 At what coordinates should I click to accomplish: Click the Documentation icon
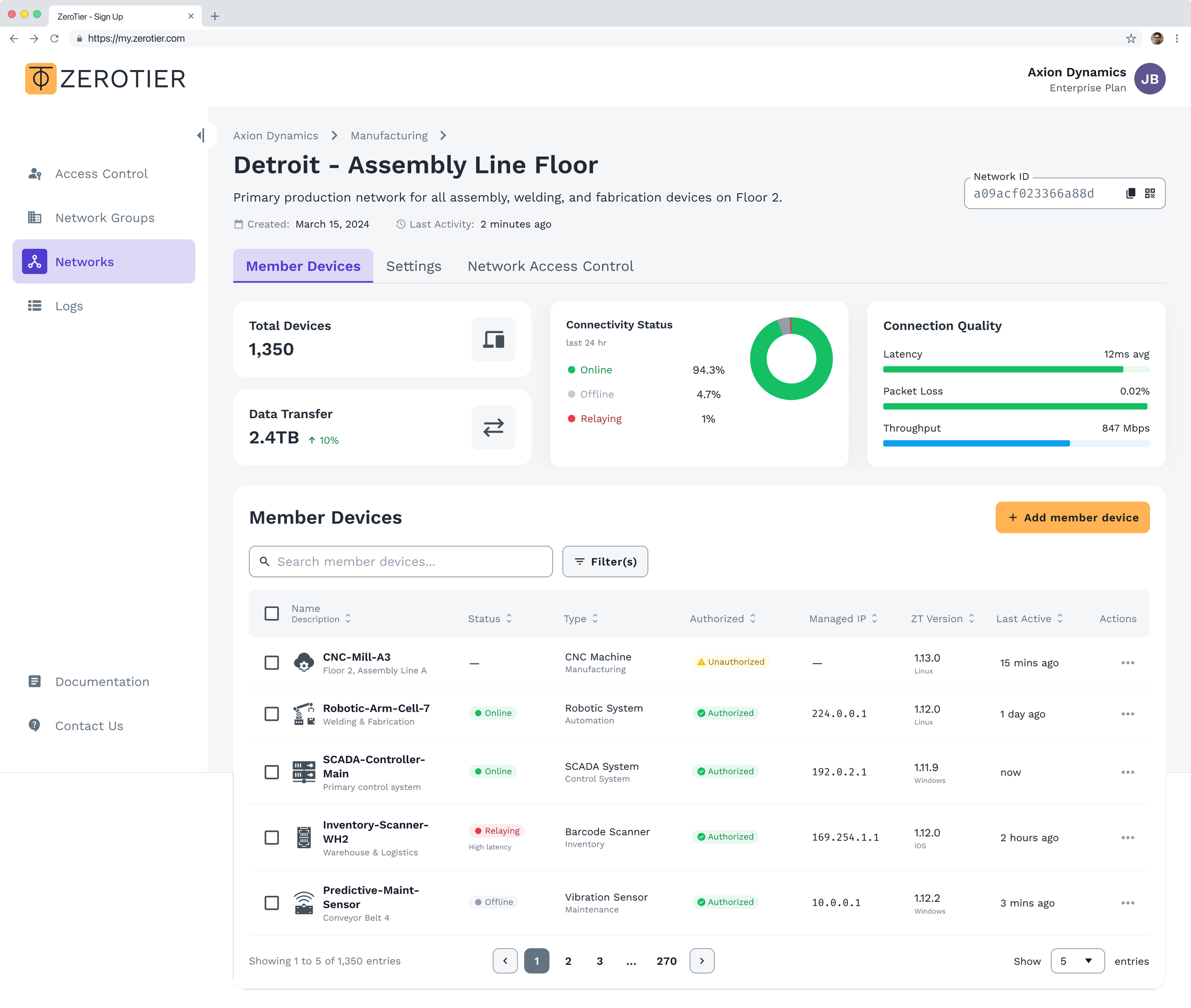click(35, 681)
